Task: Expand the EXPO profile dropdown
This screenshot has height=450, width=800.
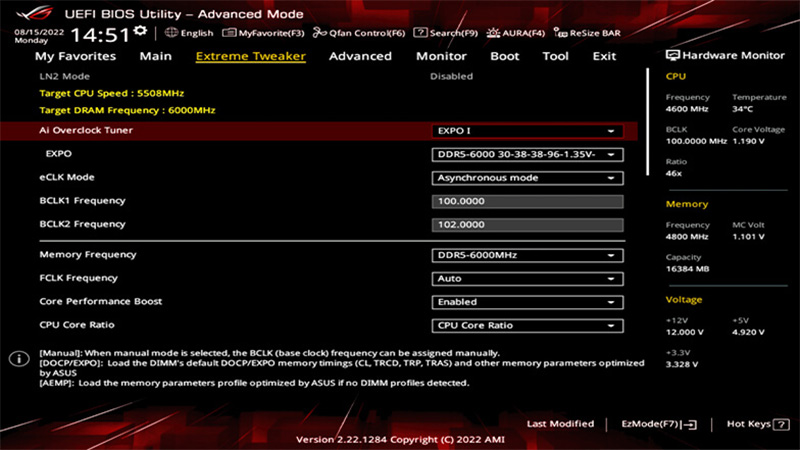Action: 527,155
